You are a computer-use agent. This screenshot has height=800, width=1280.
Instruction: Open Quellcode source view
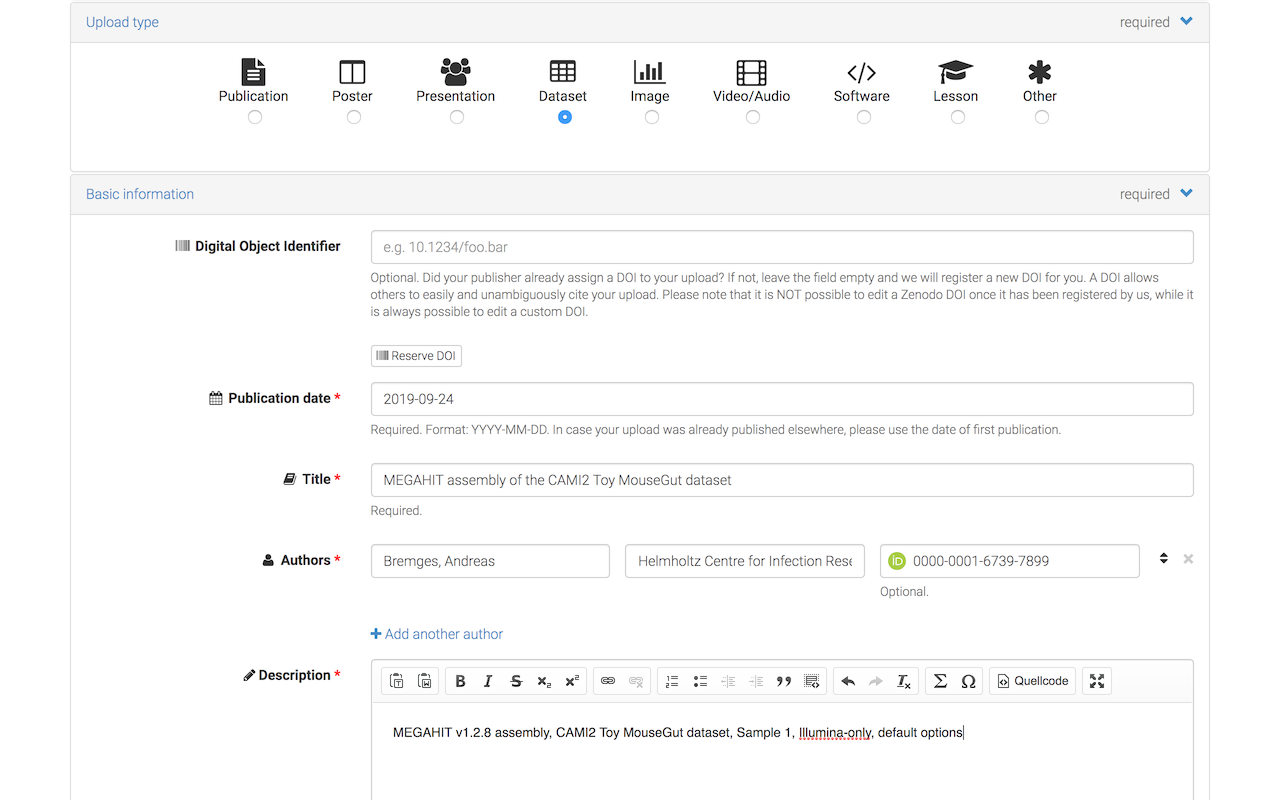[x=1033, y=681]
